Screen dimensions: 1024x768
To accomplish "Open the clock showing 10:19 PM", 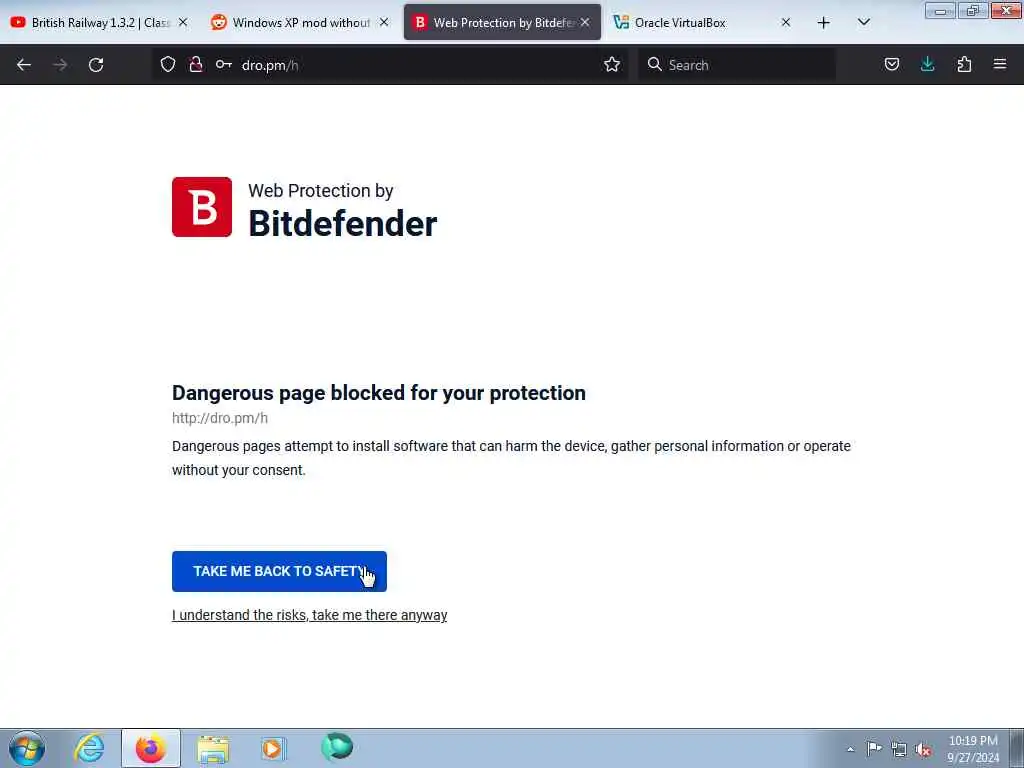I will coord(973,749).
